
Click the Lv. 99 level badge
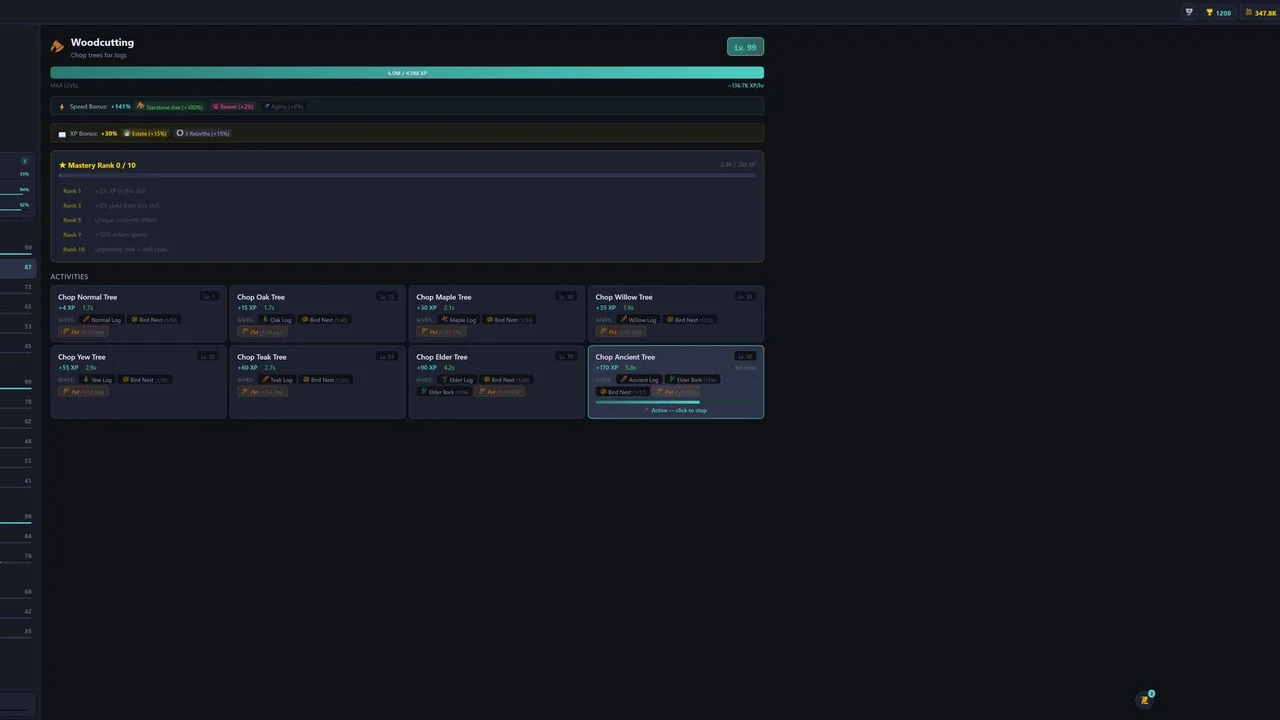(745, 47)
